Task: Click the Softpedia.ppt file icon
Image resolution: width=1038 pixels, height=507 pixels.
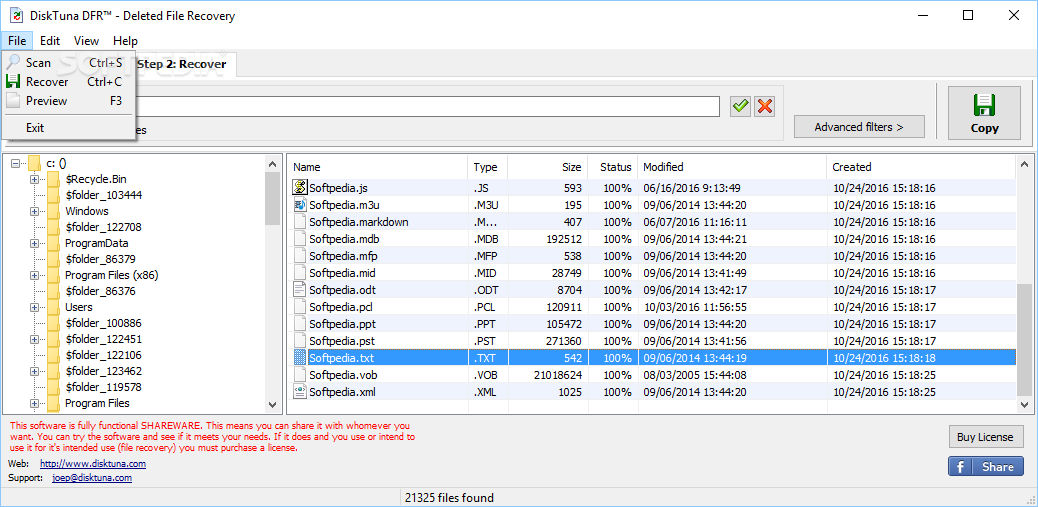Action: point(300,324)
